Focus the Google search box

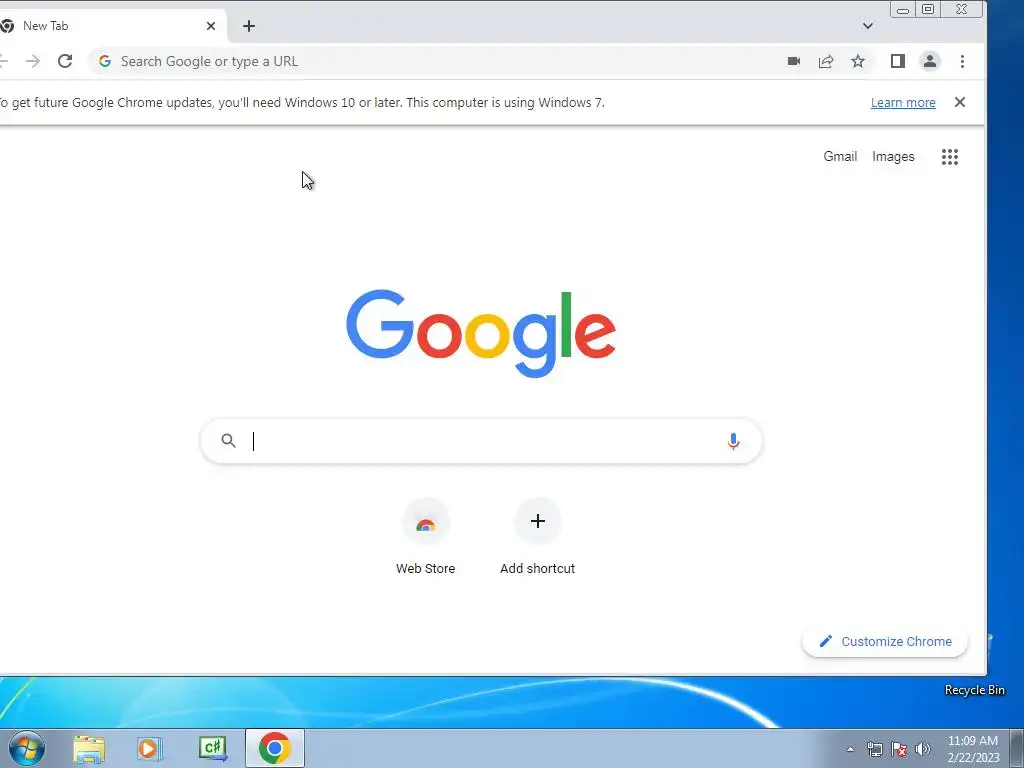(481, 441)
